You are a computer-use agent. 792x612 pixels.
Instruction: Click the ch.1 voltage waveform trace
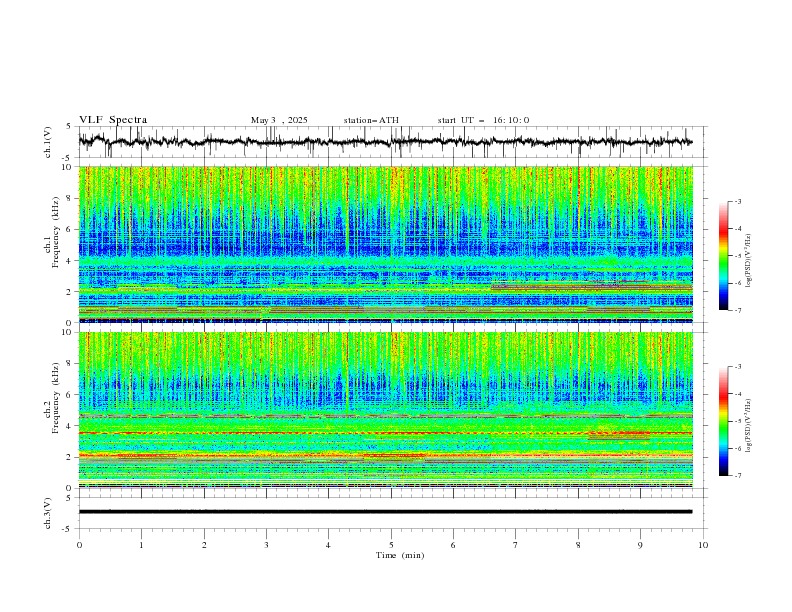click(x=385, y=142)
